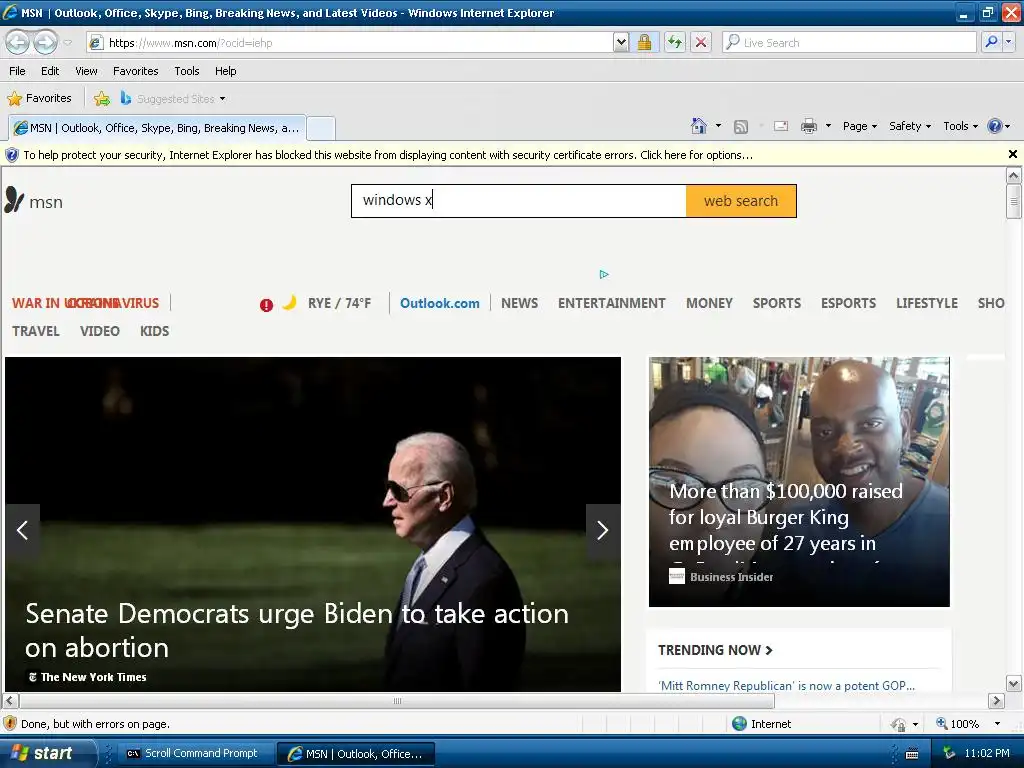Screen dimensions: 1024x768
Task: Open the KIDS section link
Action: coord(154,331)
